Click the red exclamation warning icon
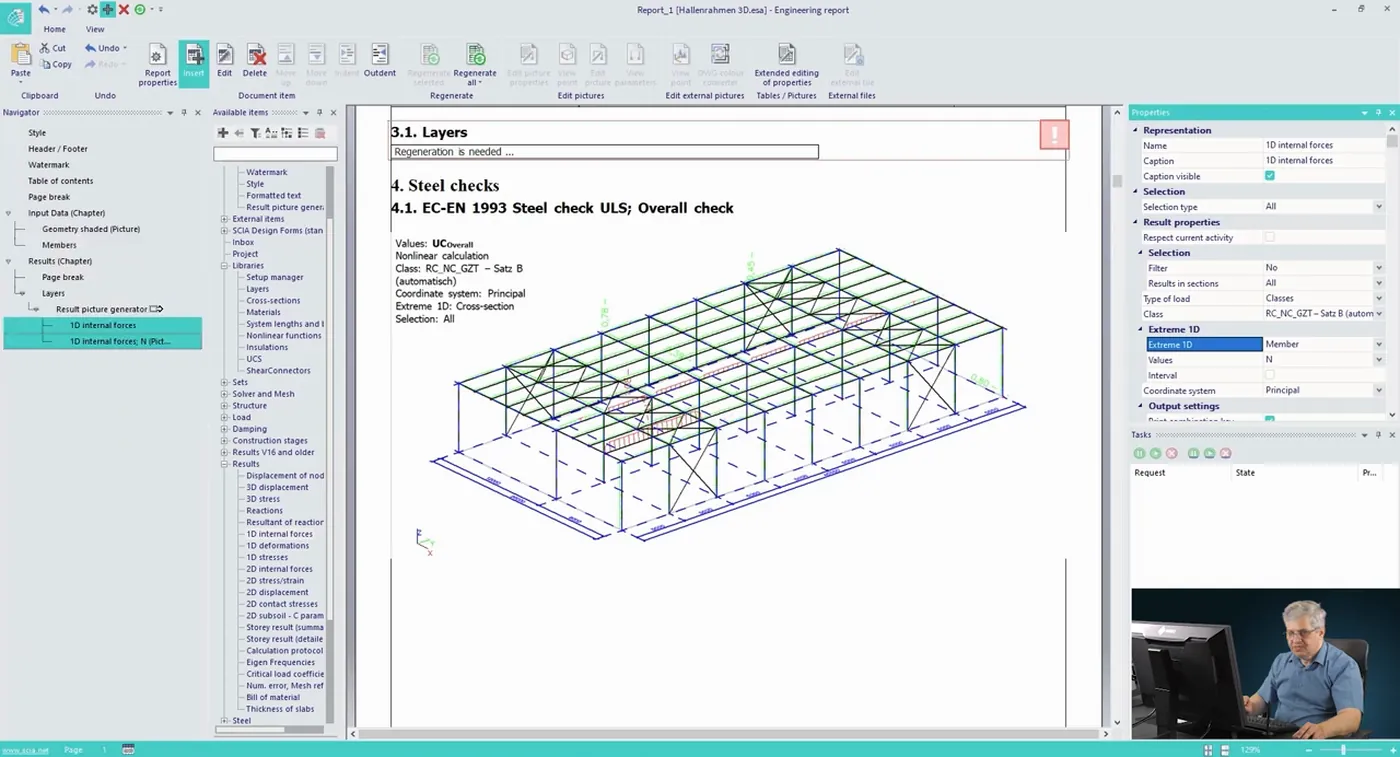This screenshot has width=1400, height=757. (x=1054, y=135)
